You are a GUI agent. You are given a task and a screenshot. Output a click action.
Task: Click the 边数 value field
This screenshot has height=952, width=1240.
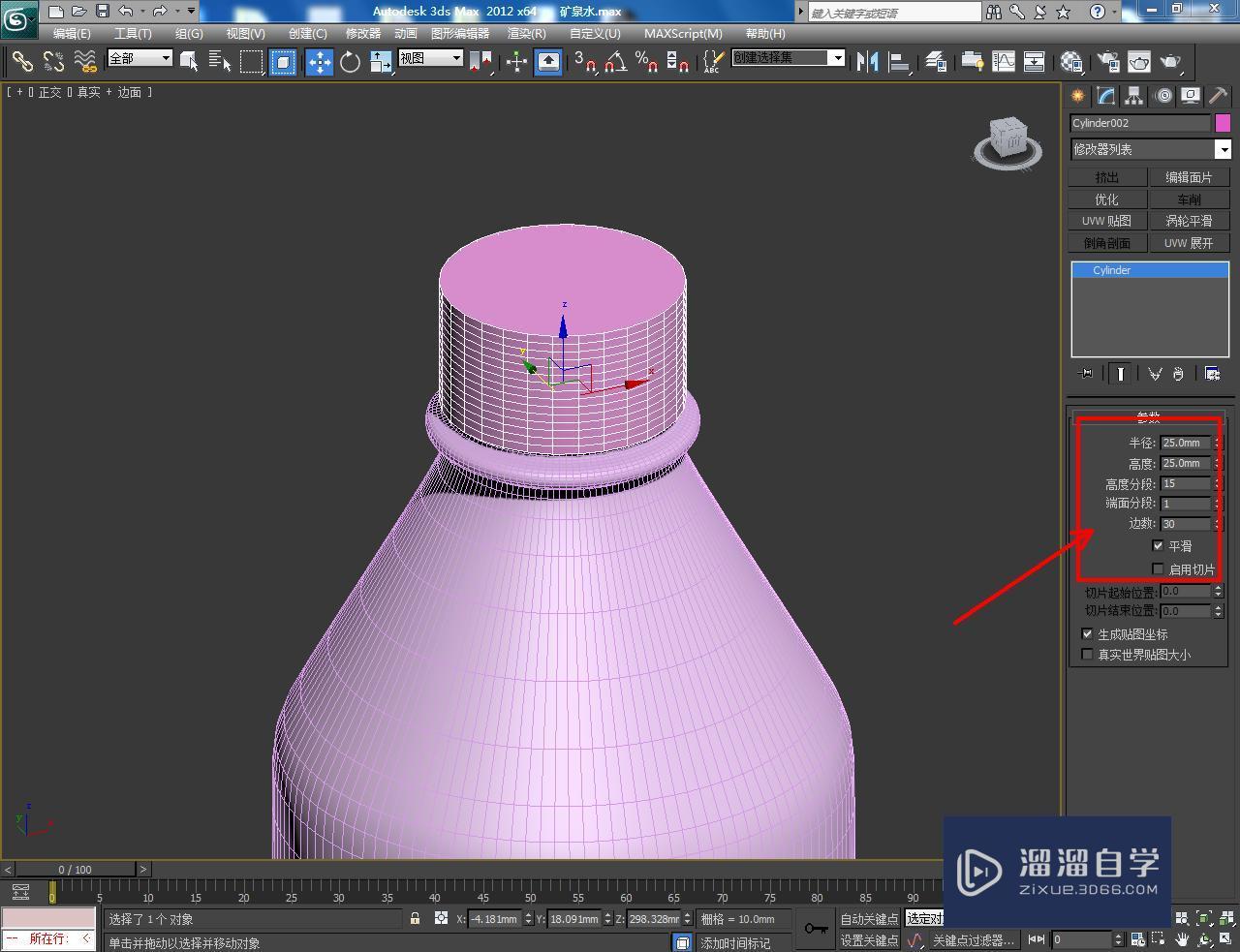1186,524
